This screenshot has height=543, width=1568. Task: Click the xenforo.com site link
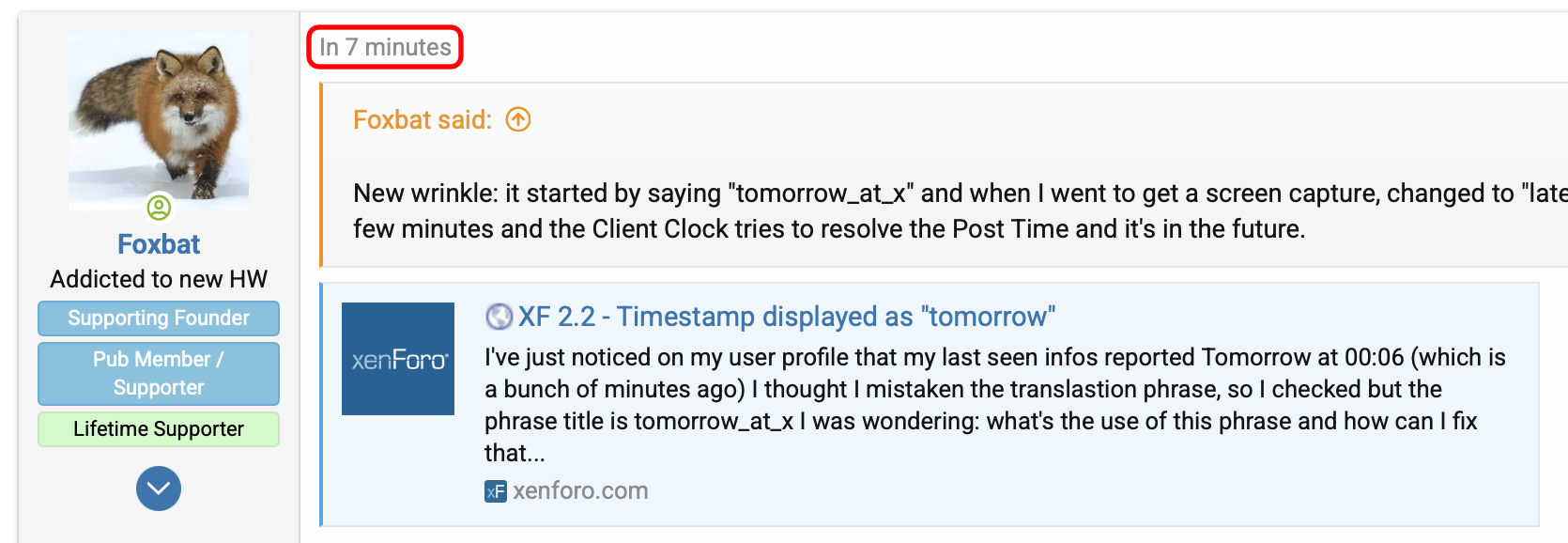[580, 491]
